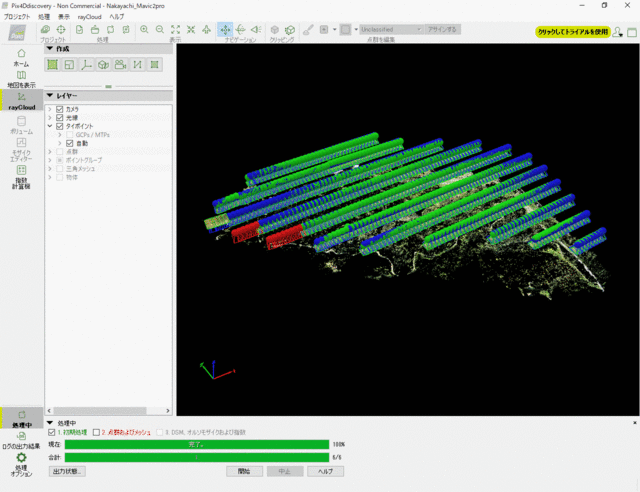Toggle the 自動 (Automatic) tie points checkbox
Image resolution: width=640 pixels, height=492 pixels.
tap(69, 143)
